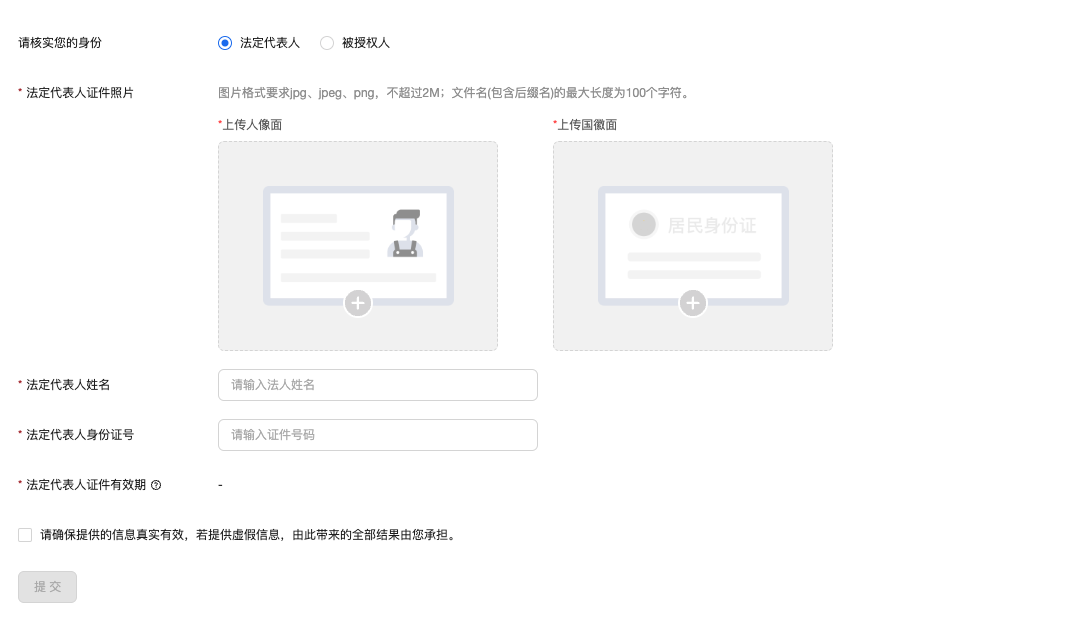Click the help icon beside 法定代表人证件有效期

point(156,485)
